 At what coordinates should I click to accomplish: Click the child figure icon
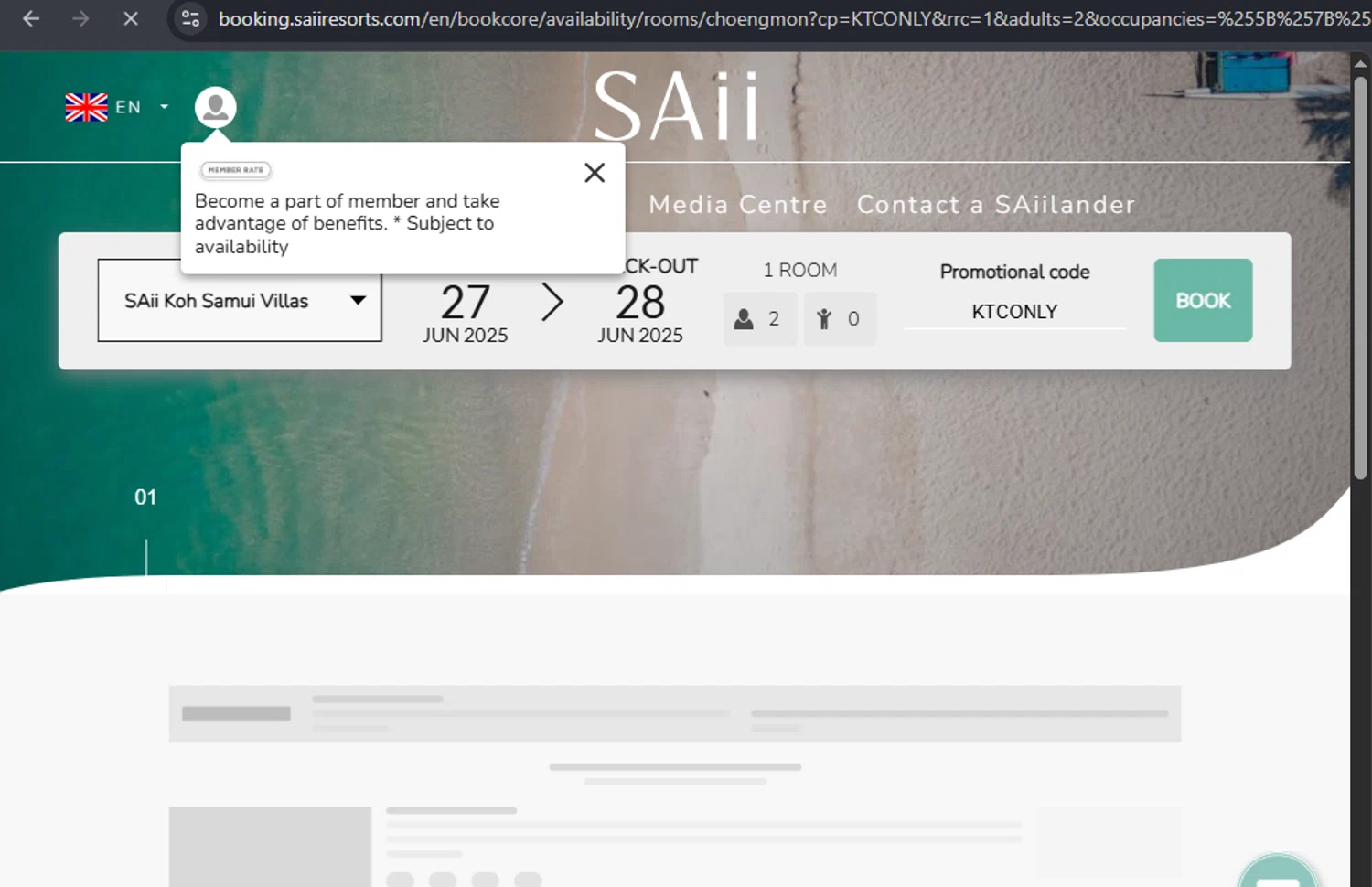pyautogui.click(x=824, y=319)
